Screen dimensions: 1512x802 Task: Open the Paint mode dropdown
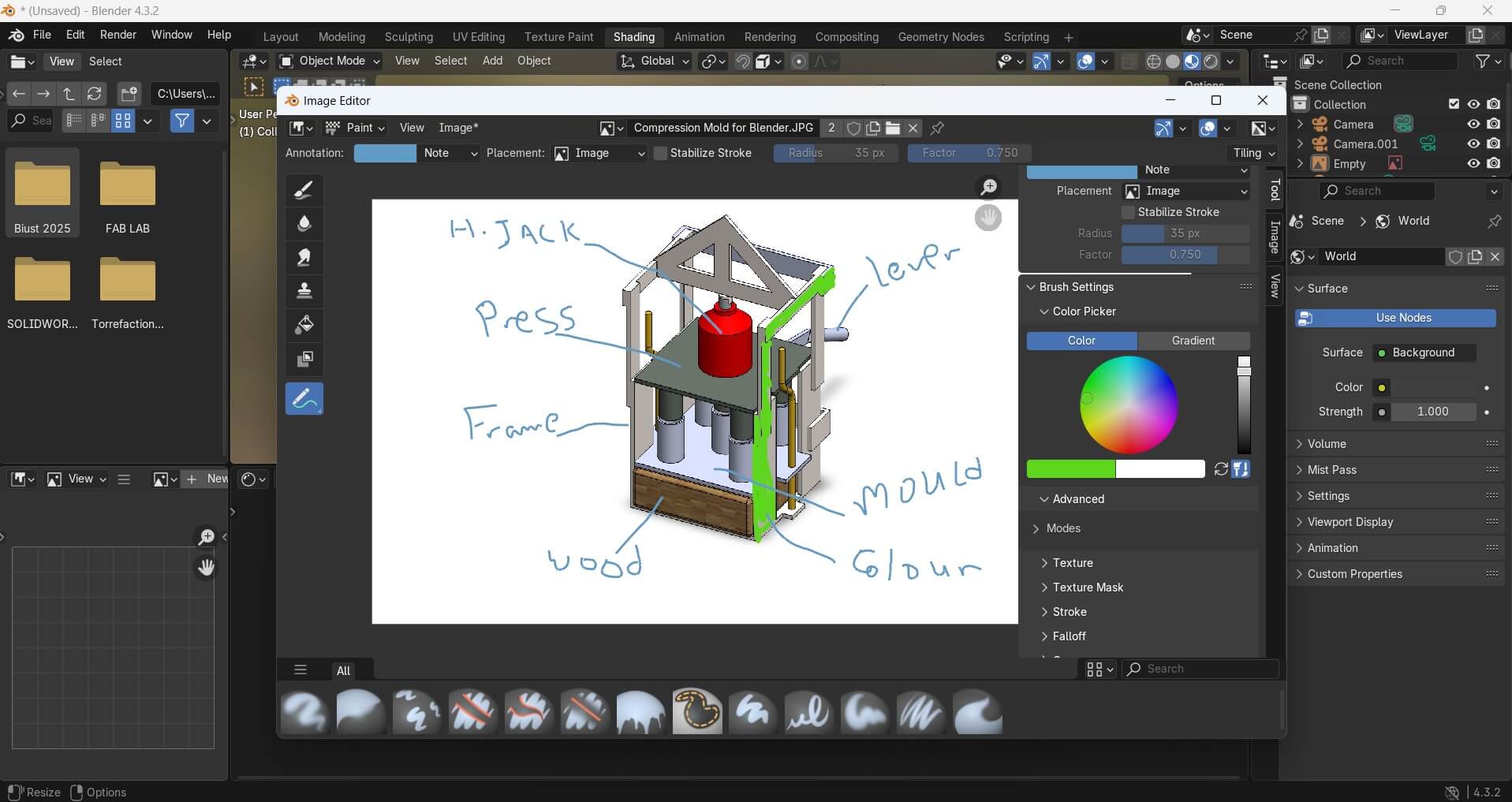click(356, 129)
